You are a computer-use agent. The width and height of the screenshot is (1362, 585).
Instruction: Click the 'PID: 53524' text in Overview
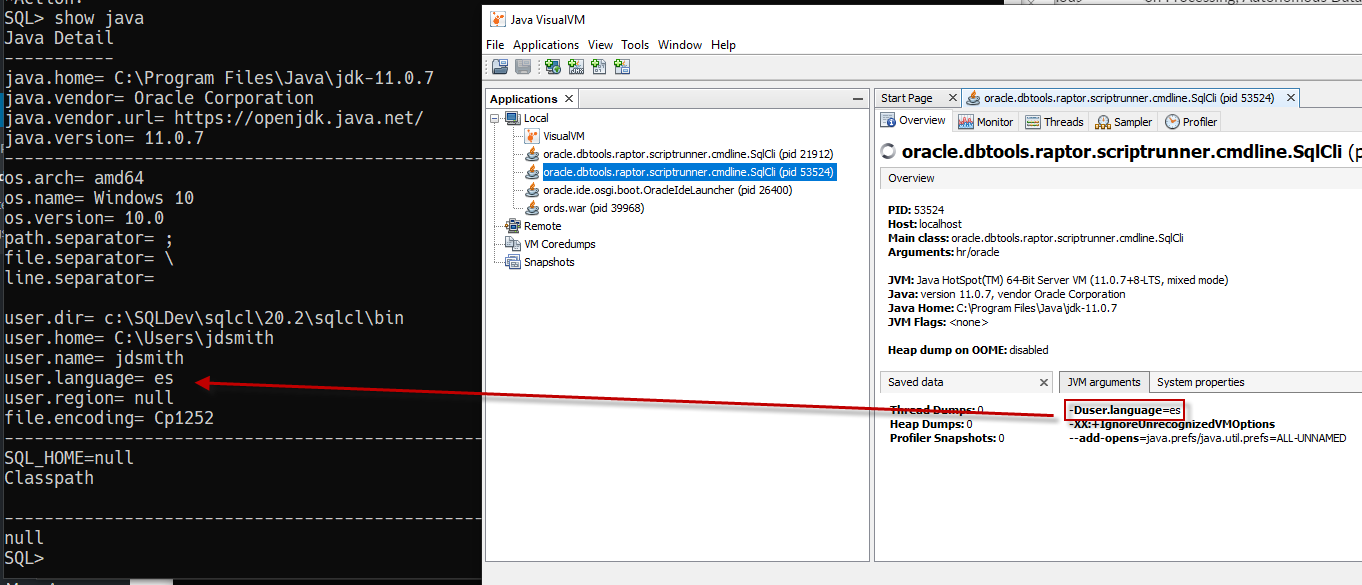coord(914,210)
